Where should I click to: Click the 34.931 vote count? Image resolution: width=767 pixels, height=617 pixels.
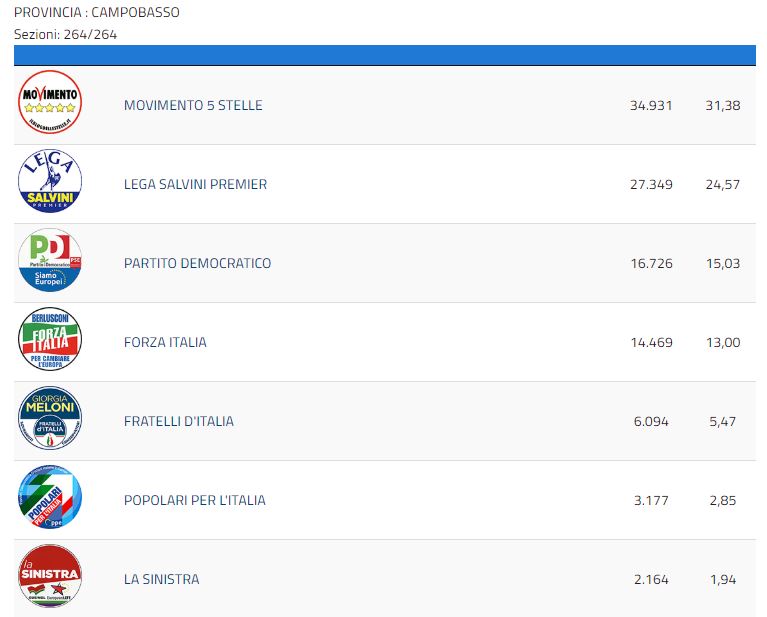(x=651, y=106)
